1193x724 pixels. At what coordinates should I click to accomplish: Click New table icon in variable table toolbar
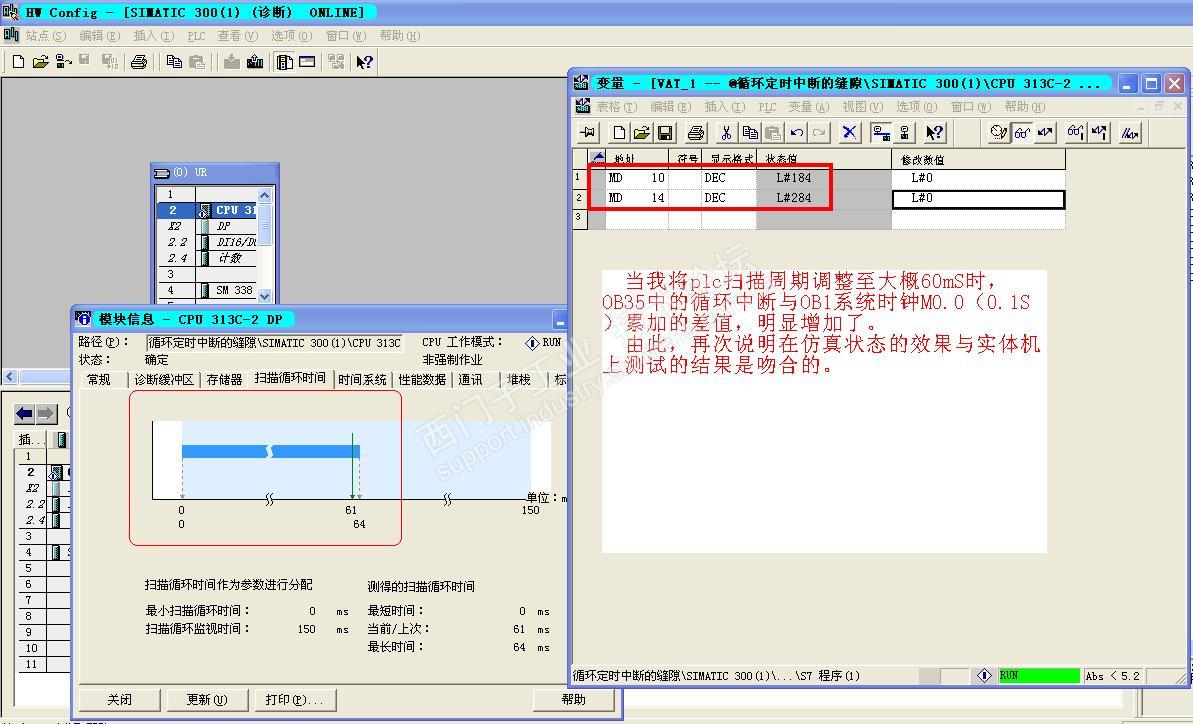tap(619, 133)
